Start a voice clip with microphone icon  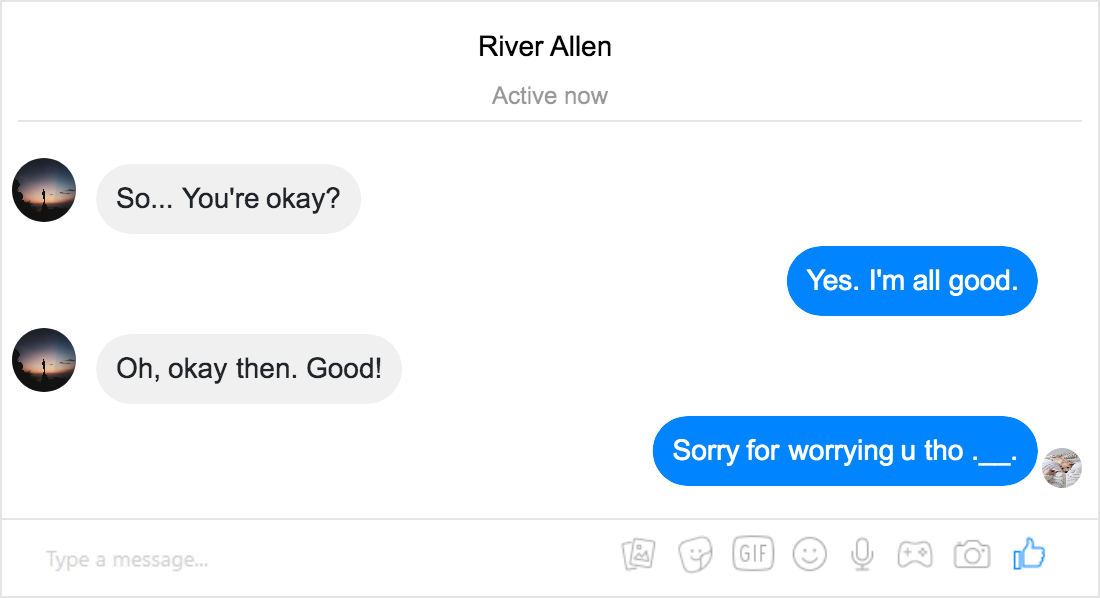(x=862, y=554)
